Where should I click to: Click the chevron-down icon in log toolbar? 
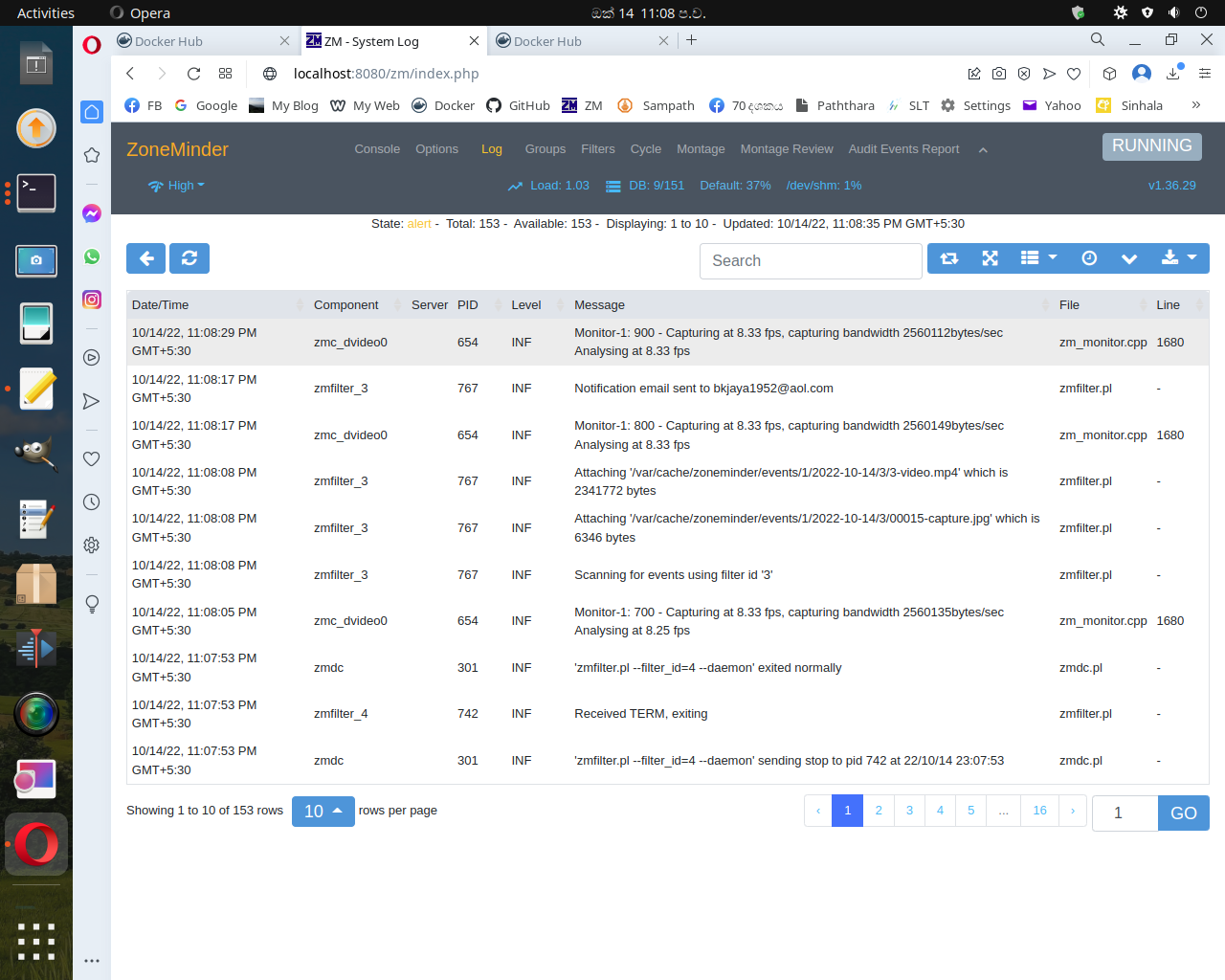click(x=1129, y=258)
